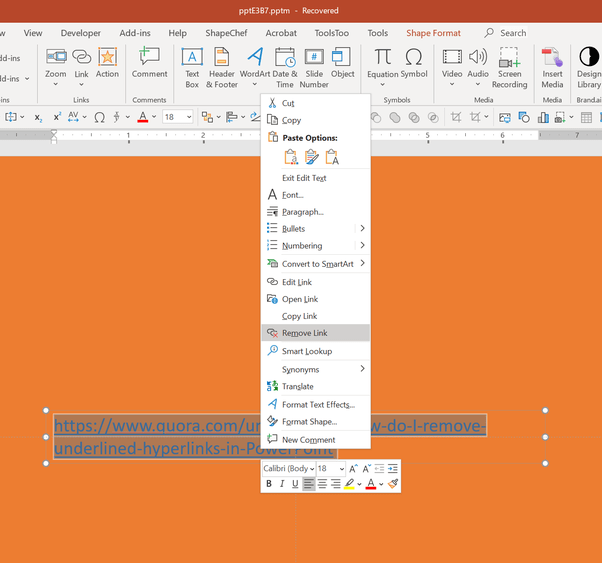Viewport: 602px width, 563px height.
Task: Apply yellow text highlight color
Action: click(349, 484)
